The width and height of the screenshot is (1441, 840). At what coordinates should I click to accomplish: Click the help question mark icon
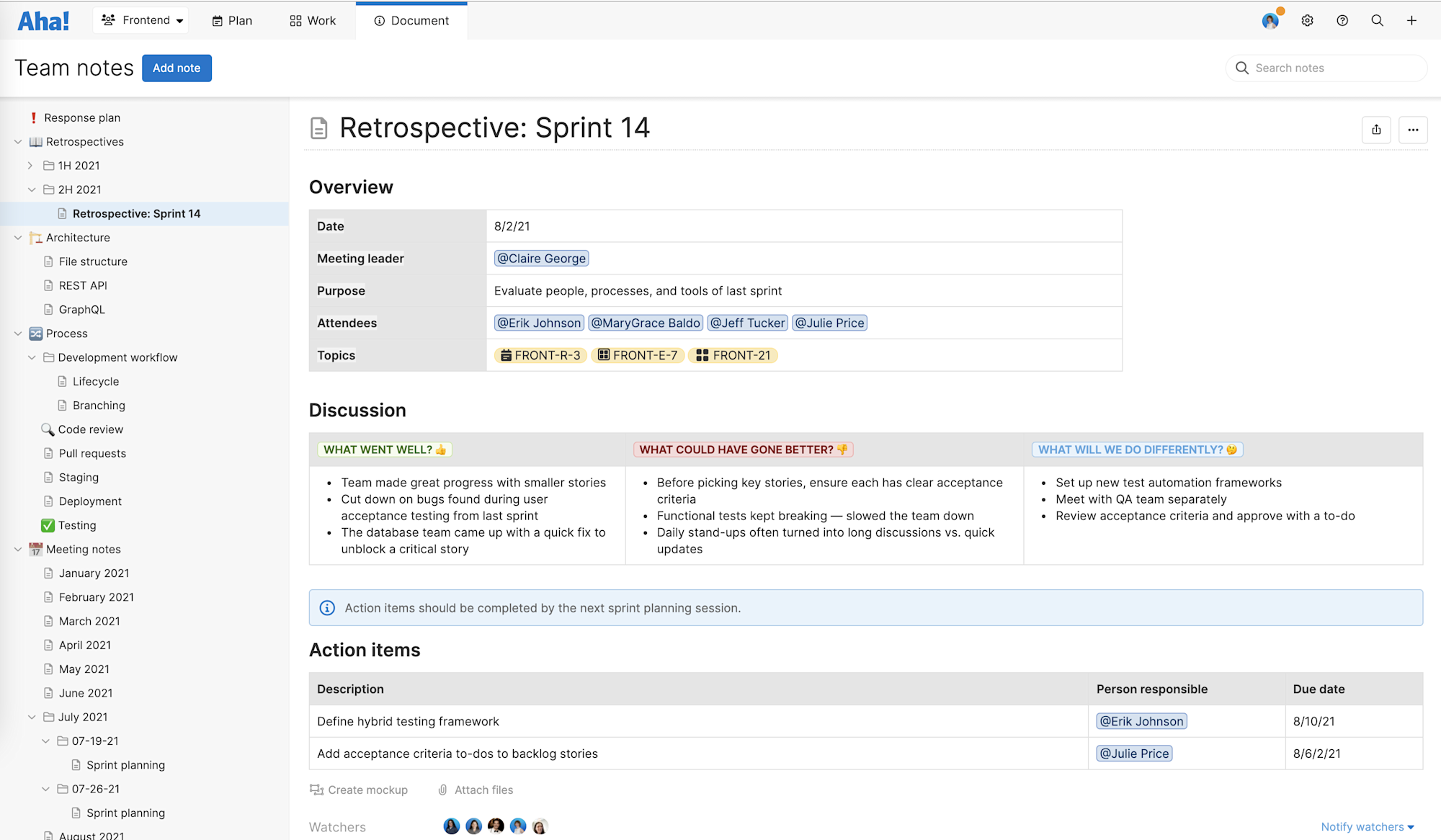click(1342, 20)
